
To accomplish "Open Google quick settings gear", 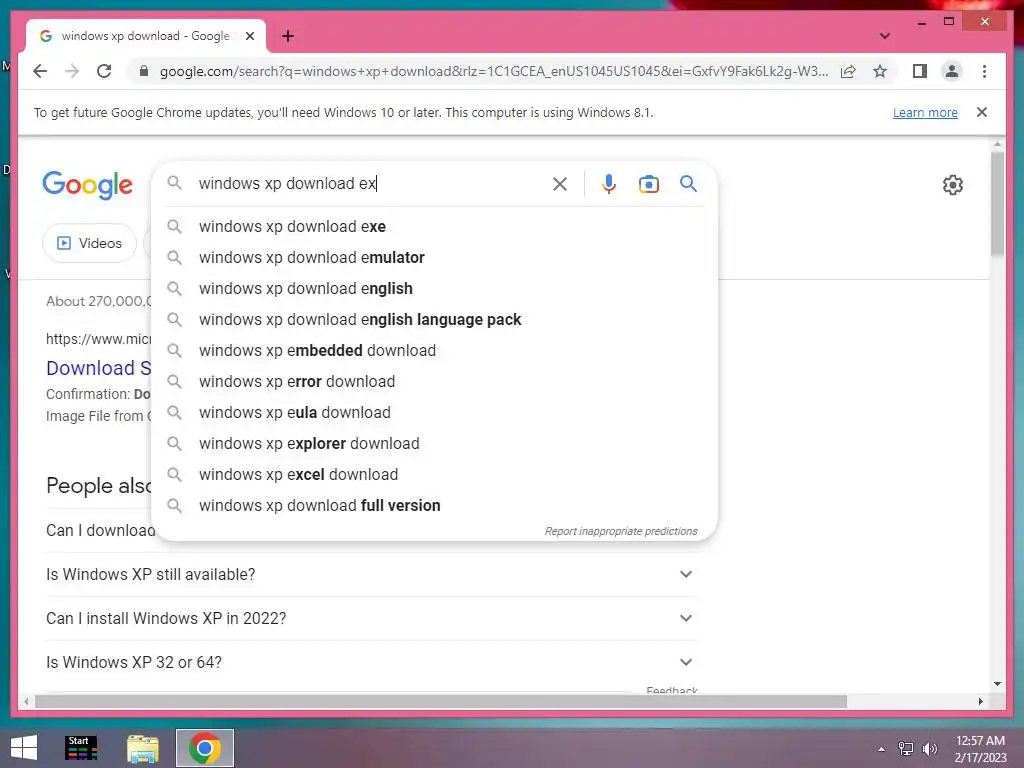I will pyautogui.click(x=953, y=185).
